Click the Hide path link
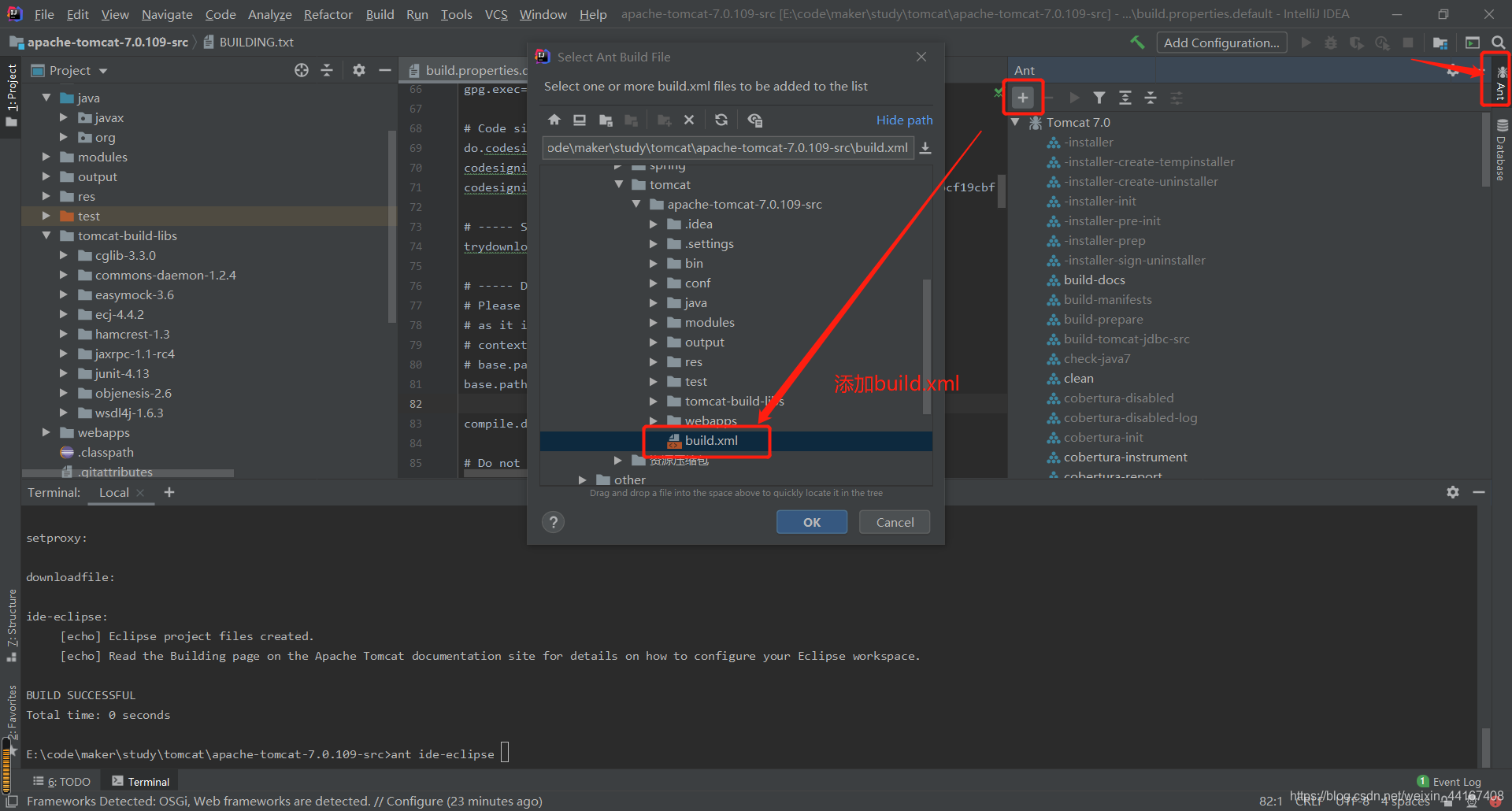 pos(904,120)
